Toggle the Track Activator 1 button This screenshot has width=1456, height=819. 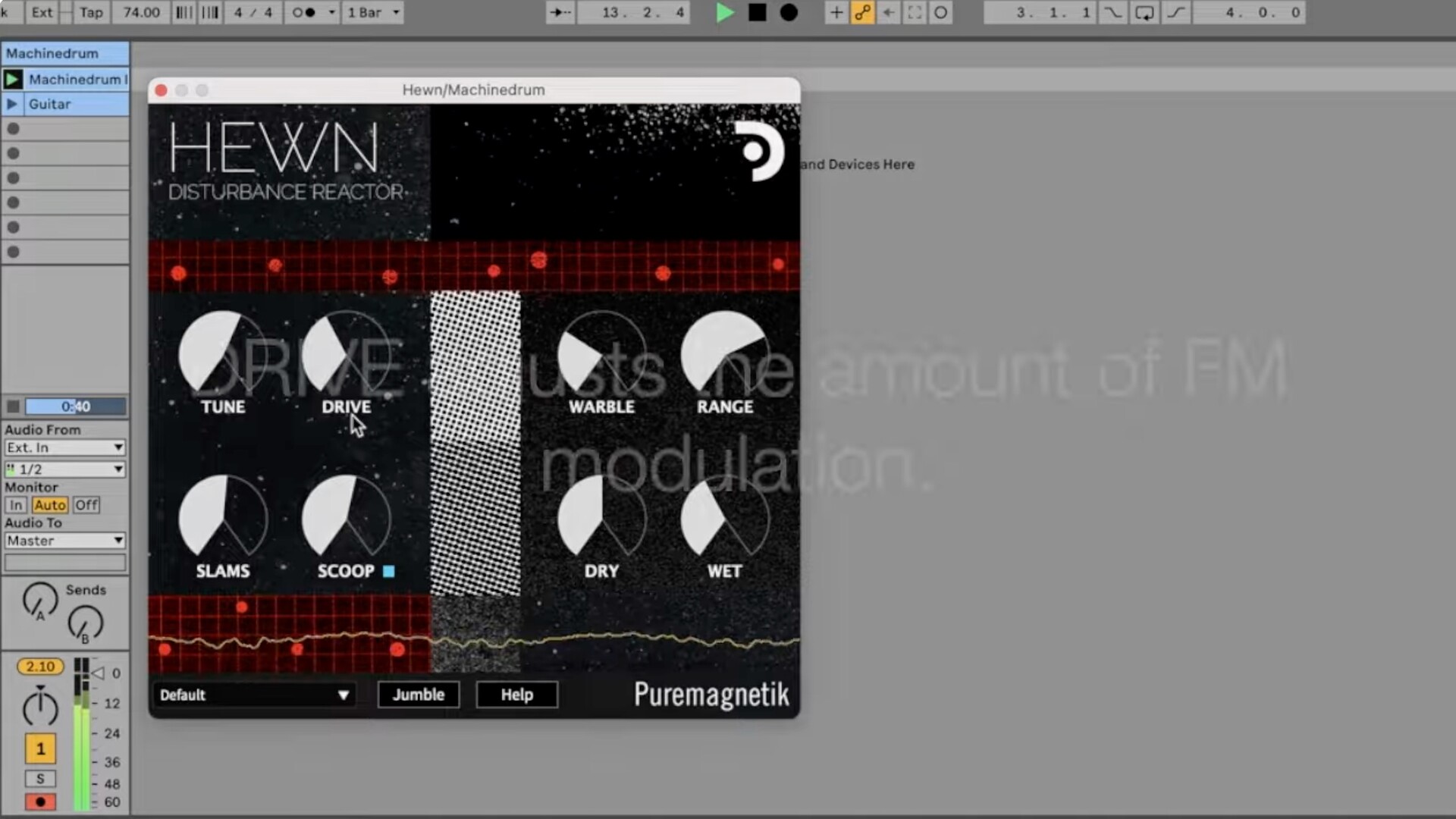coord(40,748)
